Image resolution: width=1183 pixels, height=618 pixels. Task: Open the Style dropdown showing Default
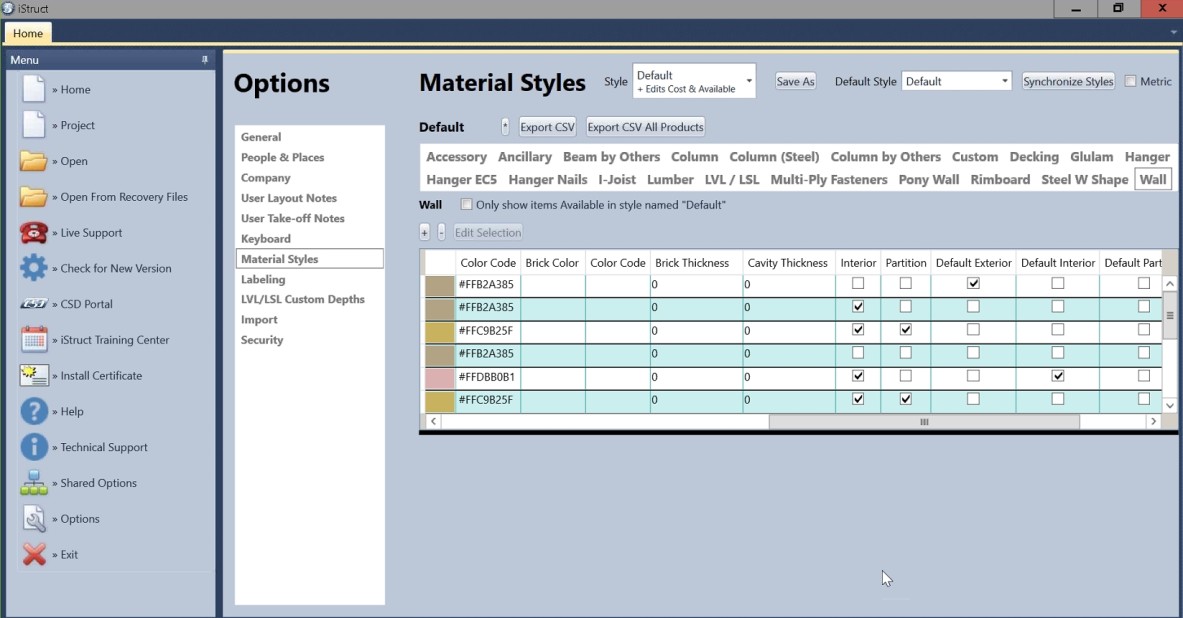click(694, 81)
